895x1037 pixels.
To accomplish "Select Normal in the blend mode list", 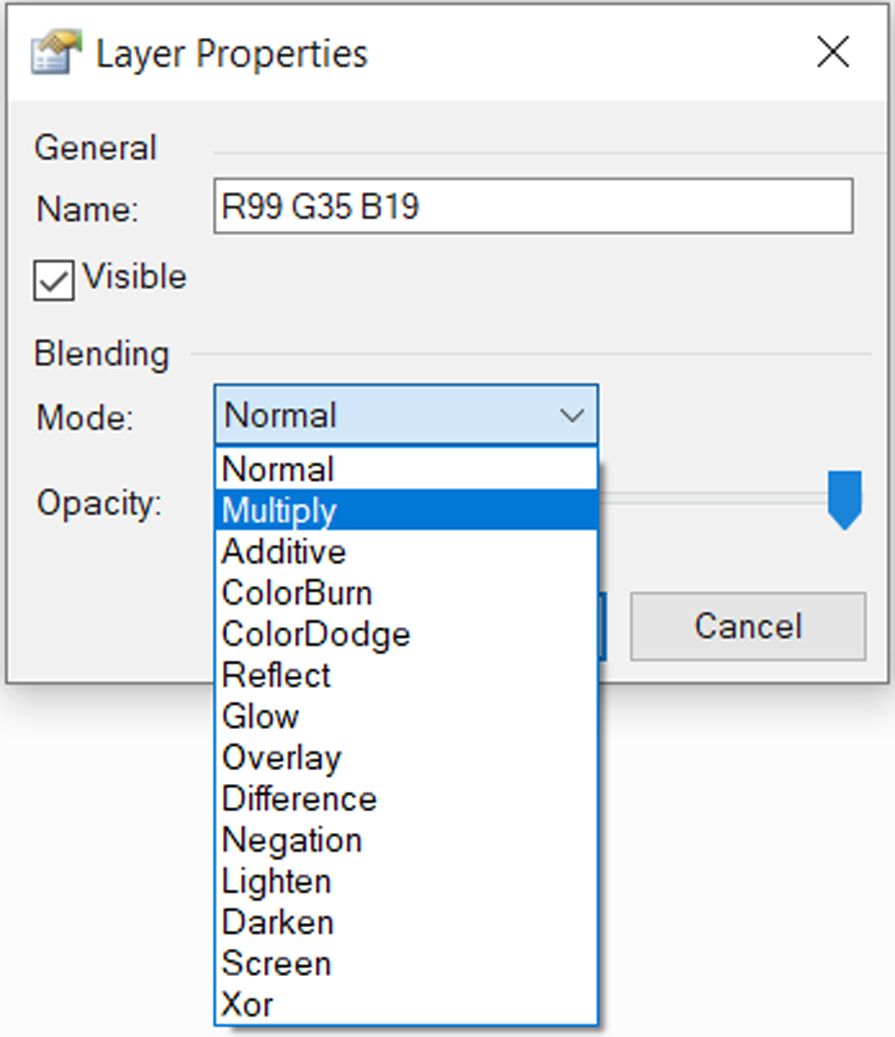I will point(406,469).
